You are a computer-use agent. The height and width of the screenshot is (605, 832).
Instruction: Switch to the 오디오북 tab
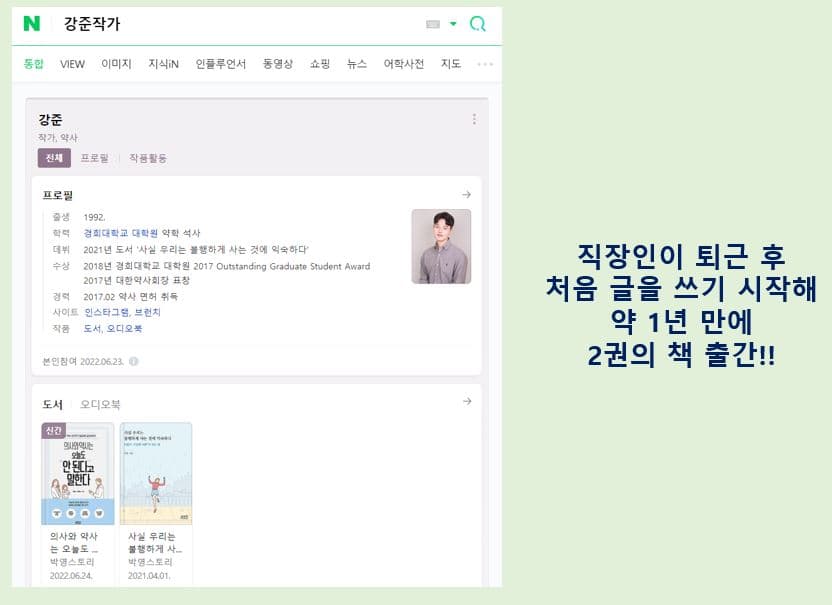point(100,404)
